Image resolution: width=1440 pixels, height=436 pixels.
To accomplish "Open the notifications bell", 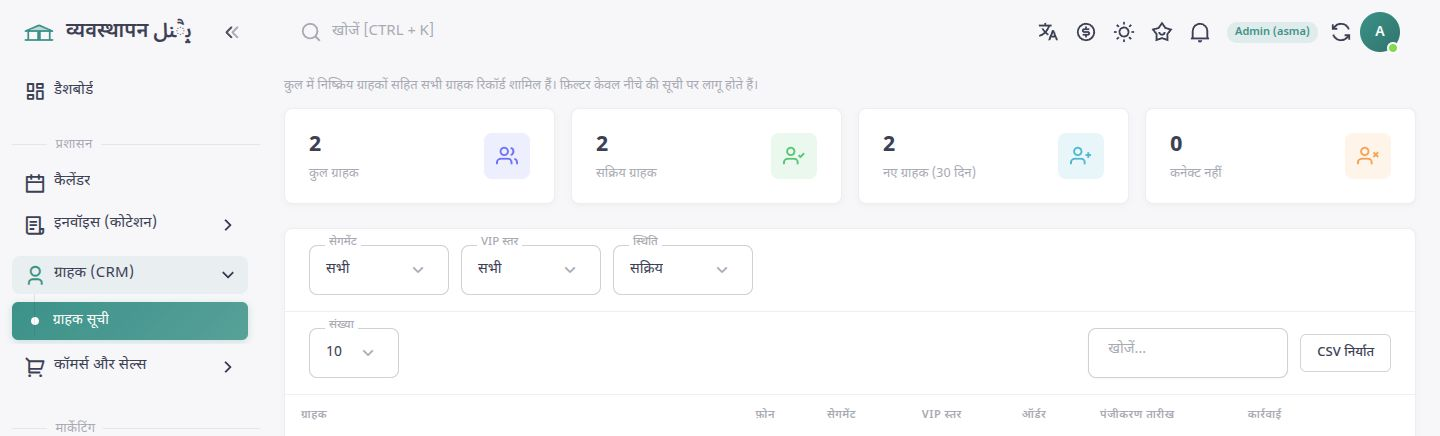I will (1200, 32).
